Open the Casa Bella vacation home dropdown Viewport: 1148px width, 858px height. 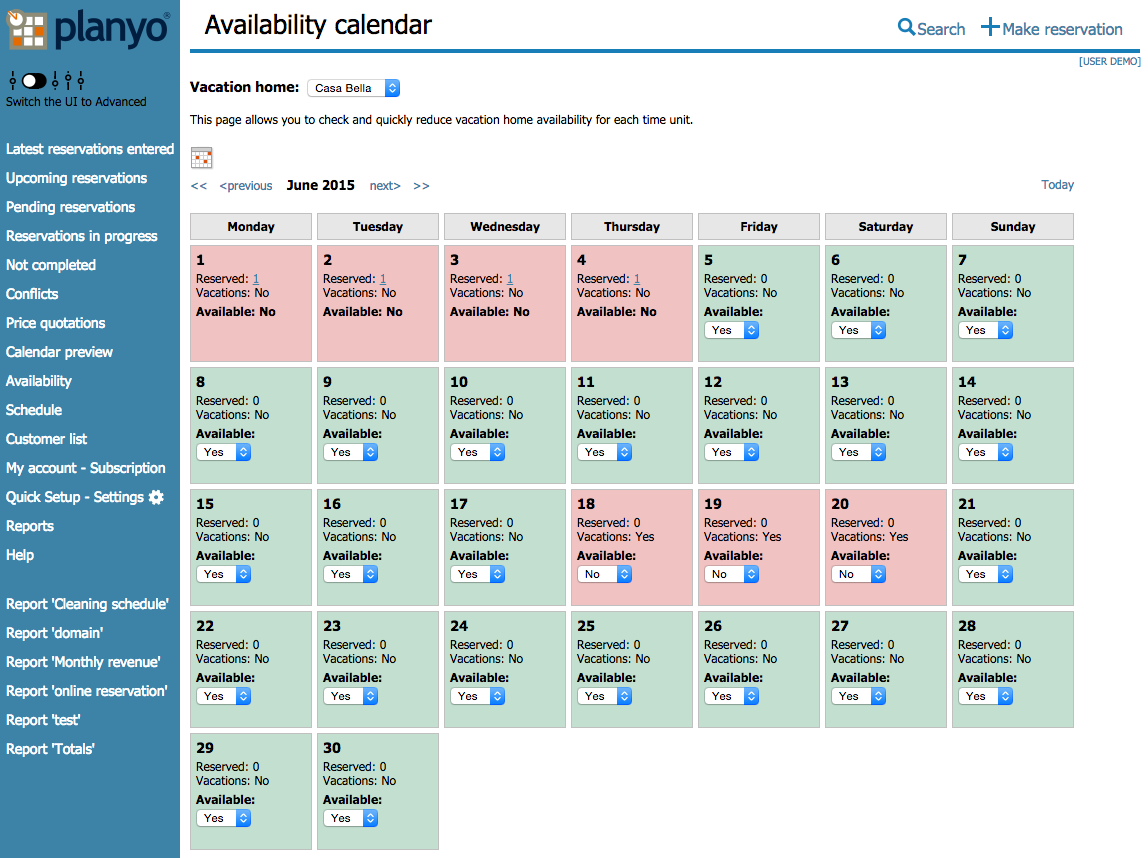tap(354, 88)
